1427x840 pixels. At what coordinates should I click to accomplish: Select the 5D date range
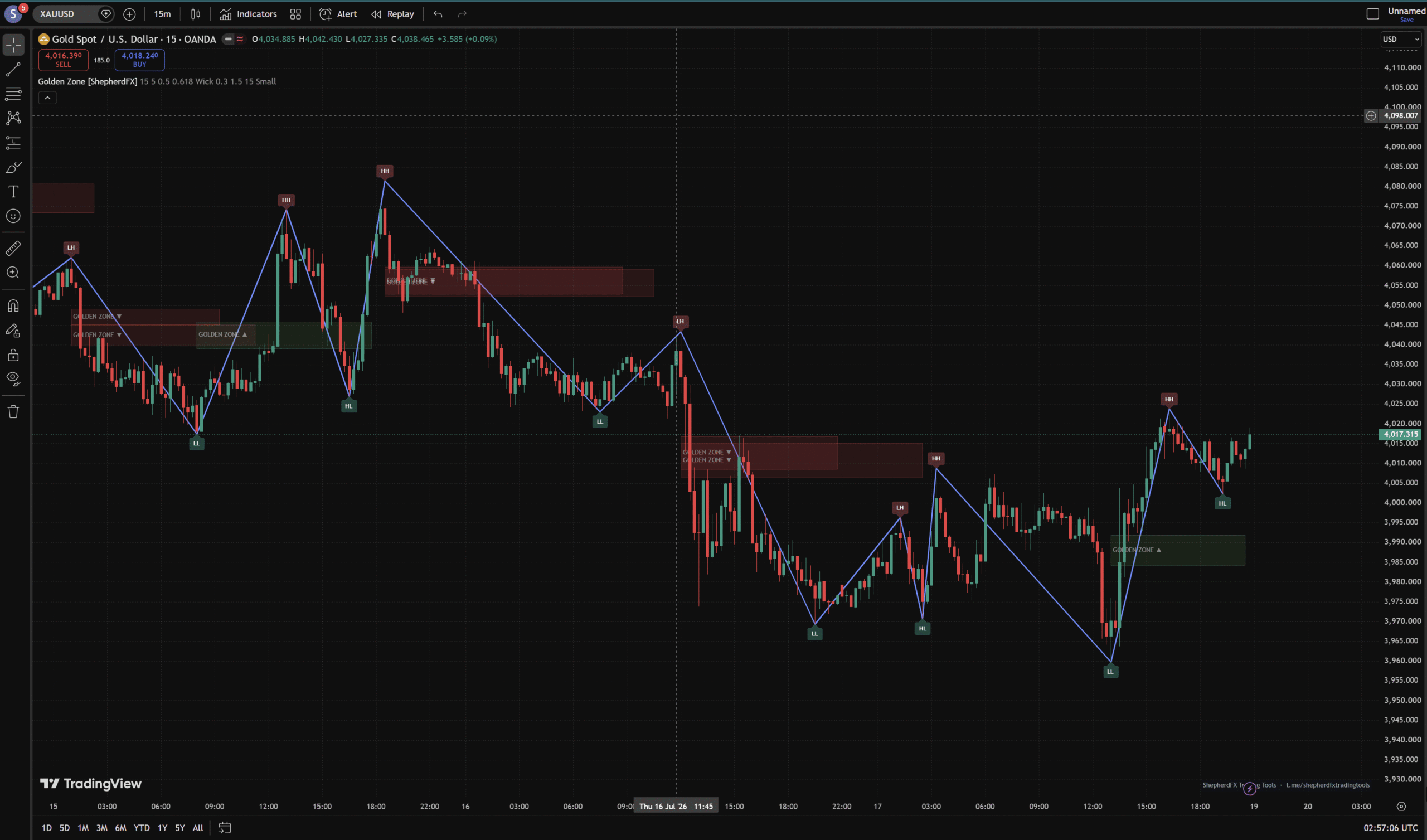tap(65, 828)
